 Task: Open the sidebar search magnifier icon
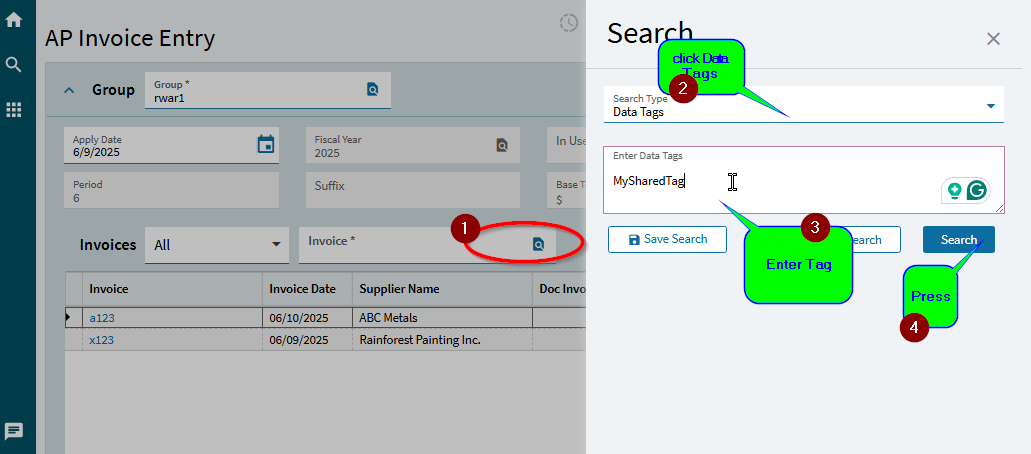pos(14,64)
